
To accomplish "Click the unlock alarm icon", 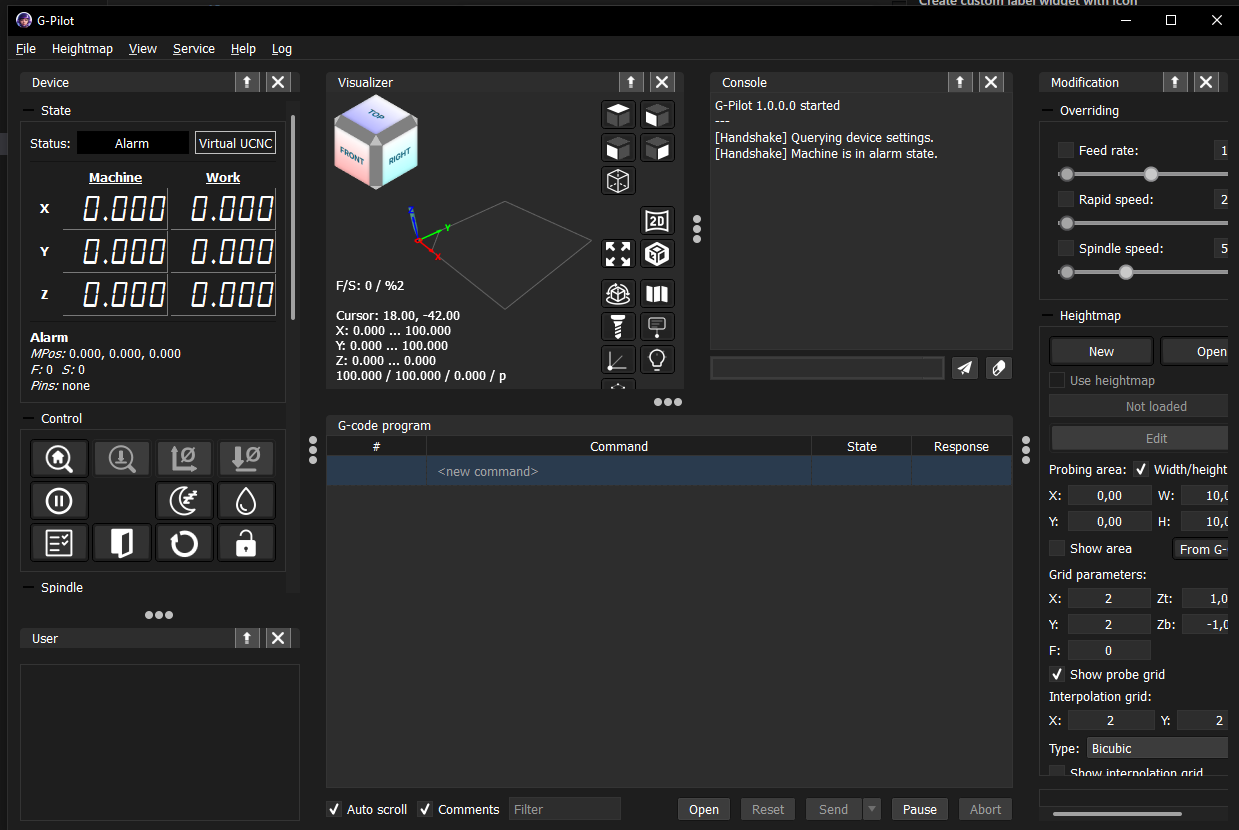I will click(x=246, y=542).
